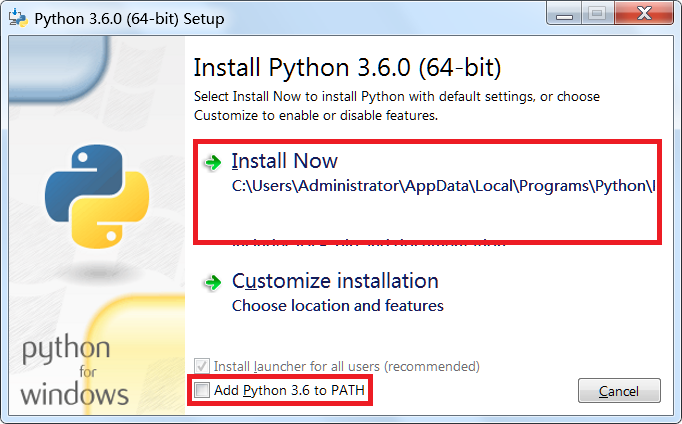Image resolution: width=682 pixels, height=424 pixels.
Task: Minimize the Python Setup window
Action: (x=564, y=14)
